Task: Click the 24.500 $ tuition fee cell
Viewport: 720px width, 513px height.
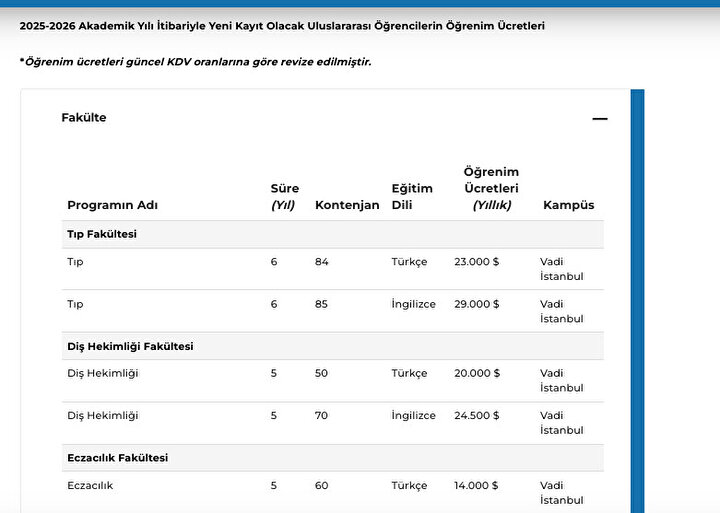Action: tap(477, 416)
